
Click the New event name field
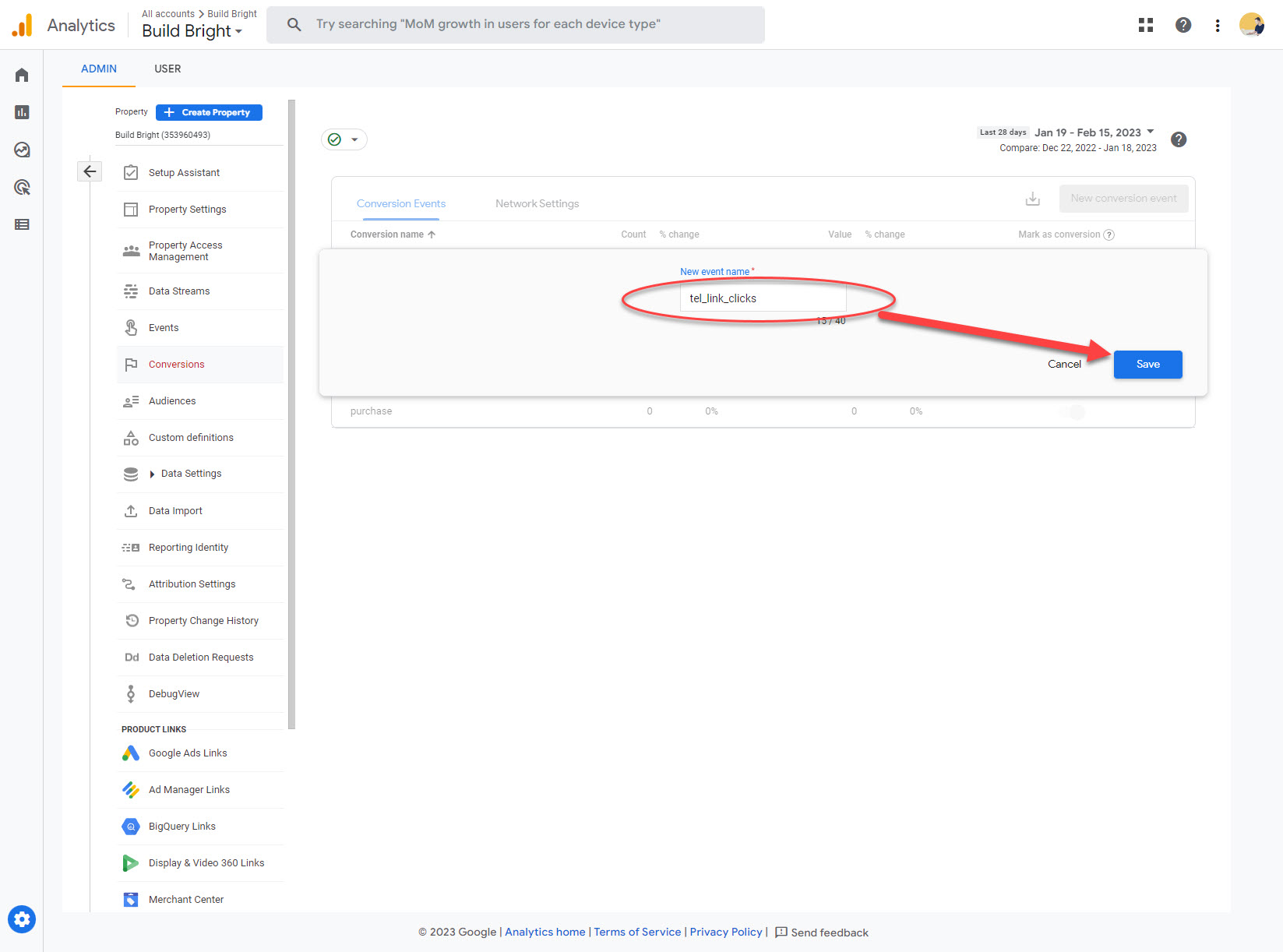(762, 298)
